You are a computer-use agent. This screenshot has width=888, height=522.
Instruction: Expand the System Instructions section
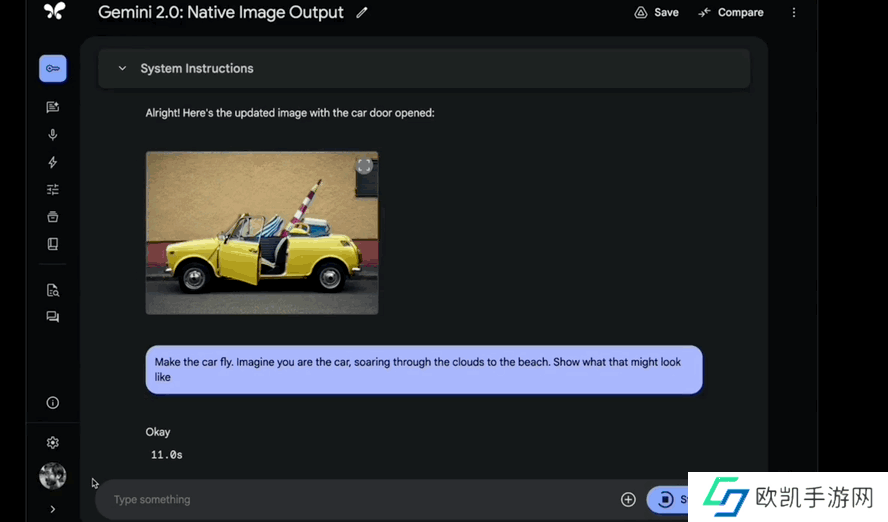coord(123,69)
